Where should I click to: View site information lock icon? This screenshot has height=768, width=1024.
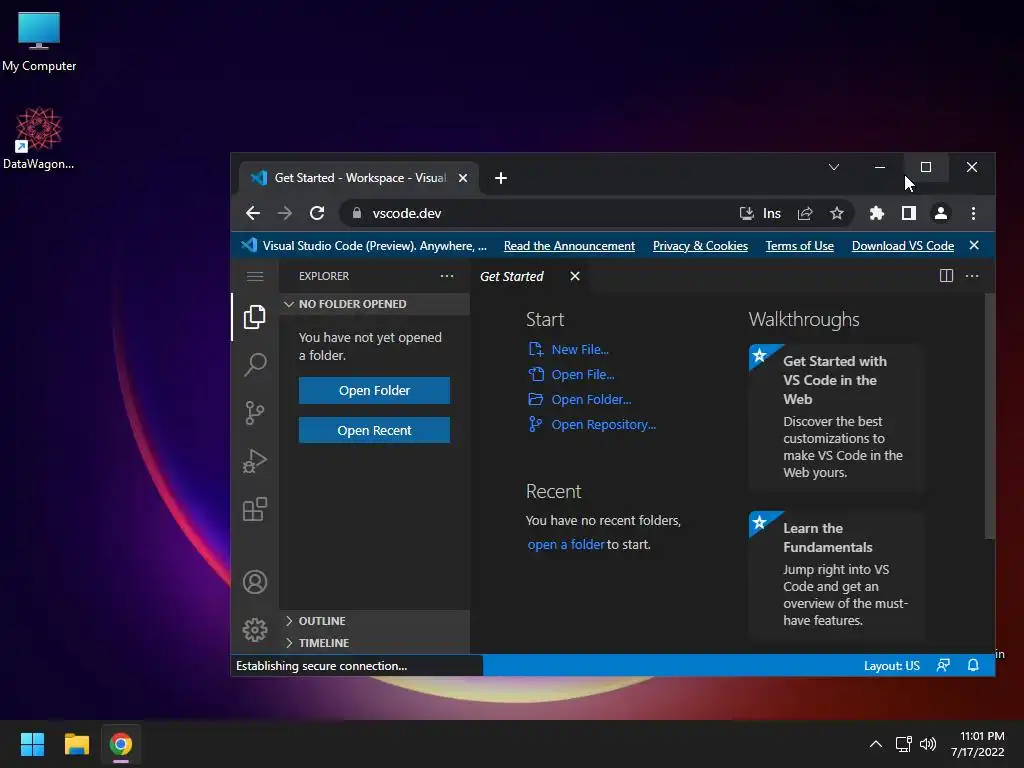point(357,213)
